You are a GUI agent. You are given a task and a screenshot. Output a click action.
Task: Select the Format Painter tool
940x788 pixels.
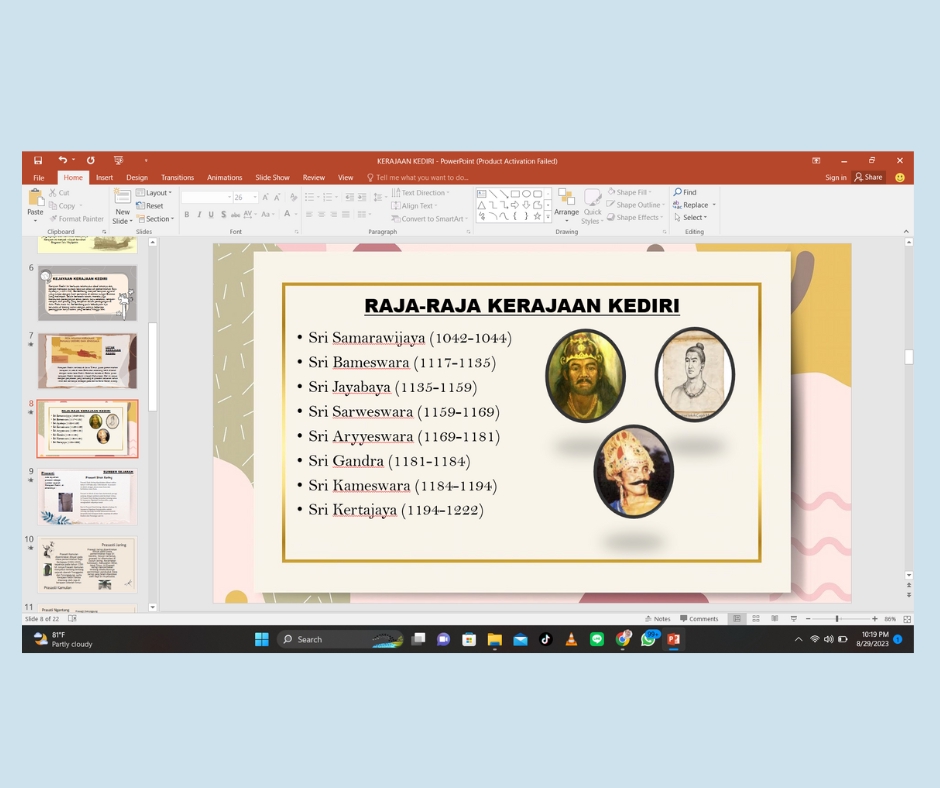coord(76,218)
